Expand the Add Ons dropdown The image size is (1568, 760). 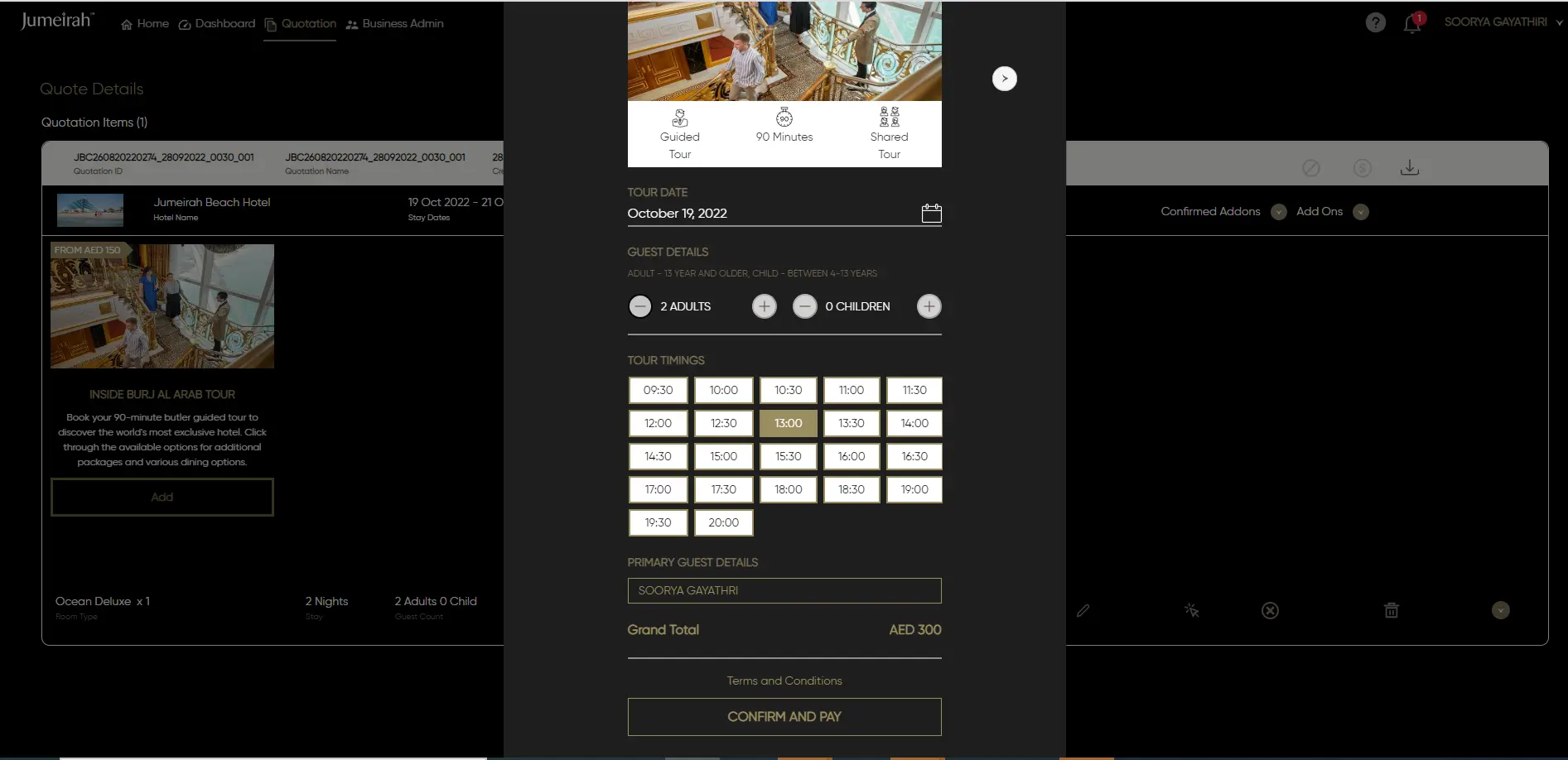(x=1360, y=212)
